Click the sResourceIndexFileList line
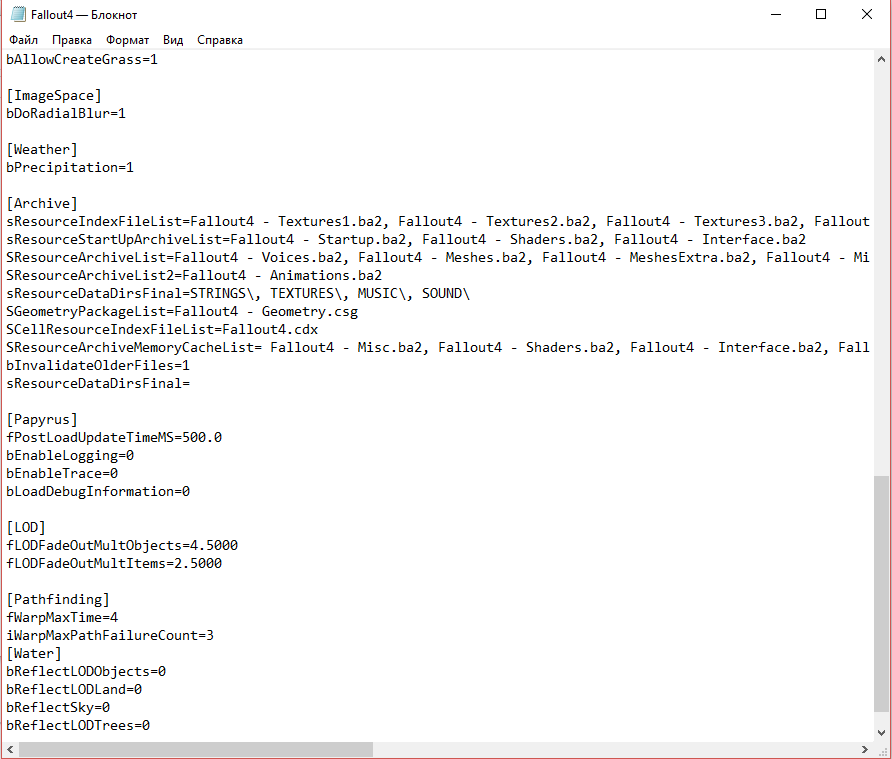 (437, 222)
